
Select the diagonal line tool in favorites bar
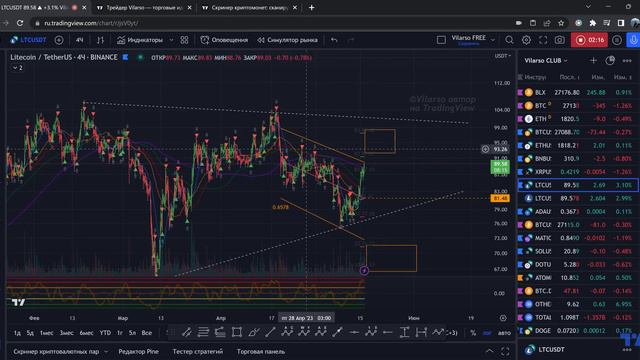click(x=270, y=333)
